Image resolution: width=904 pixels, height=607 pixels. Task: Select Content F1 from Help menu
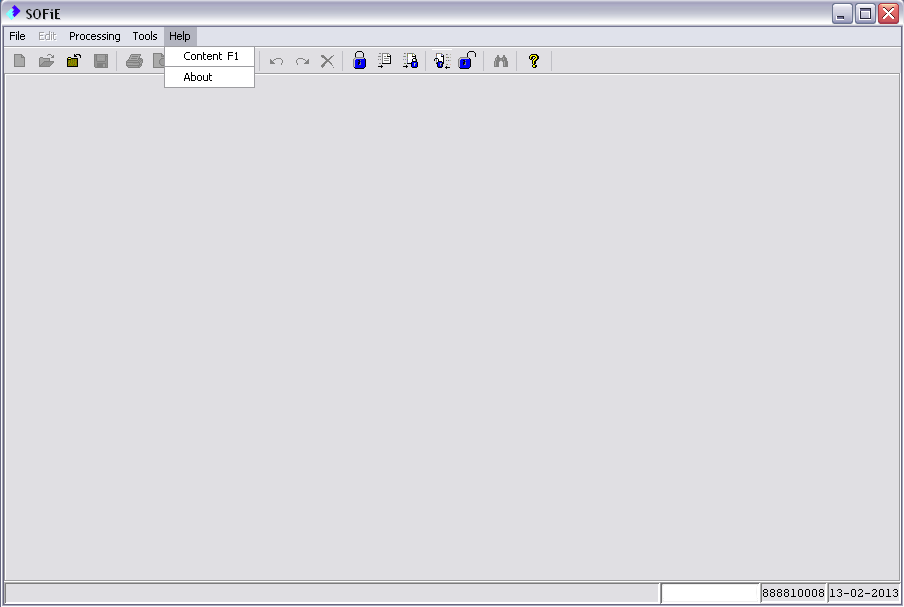(210, 56)
